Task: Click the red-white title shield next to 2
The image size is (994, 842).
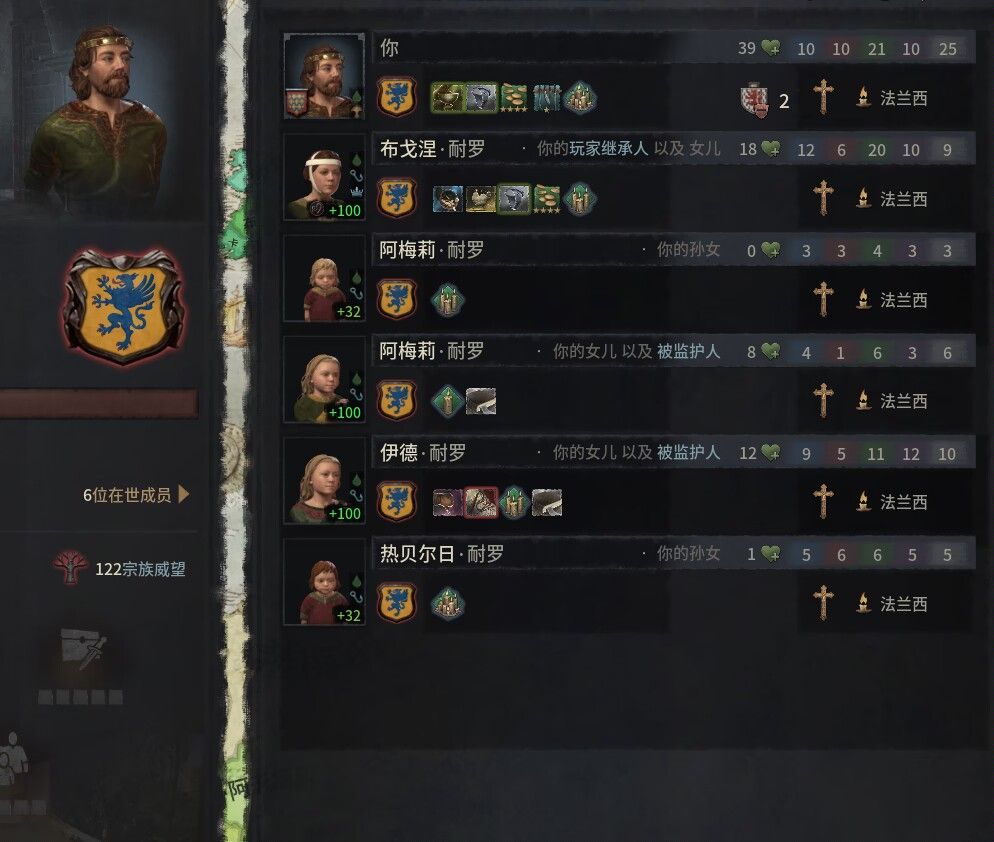Action: pyautogui.click(x=754, y=100)
